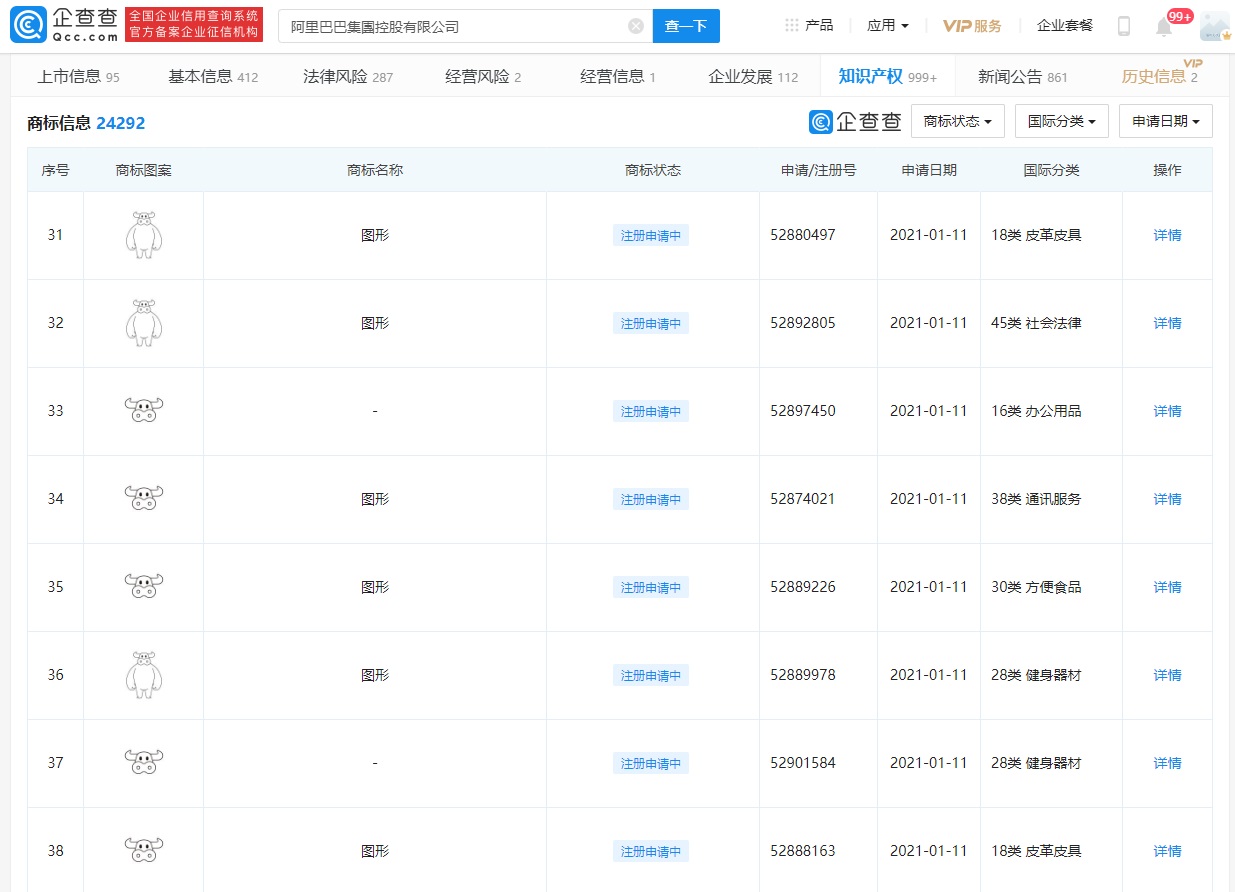1235x892 pixels.
Task: Open notifications bell with 99+ badge
Action: [x=1164, y=26]
